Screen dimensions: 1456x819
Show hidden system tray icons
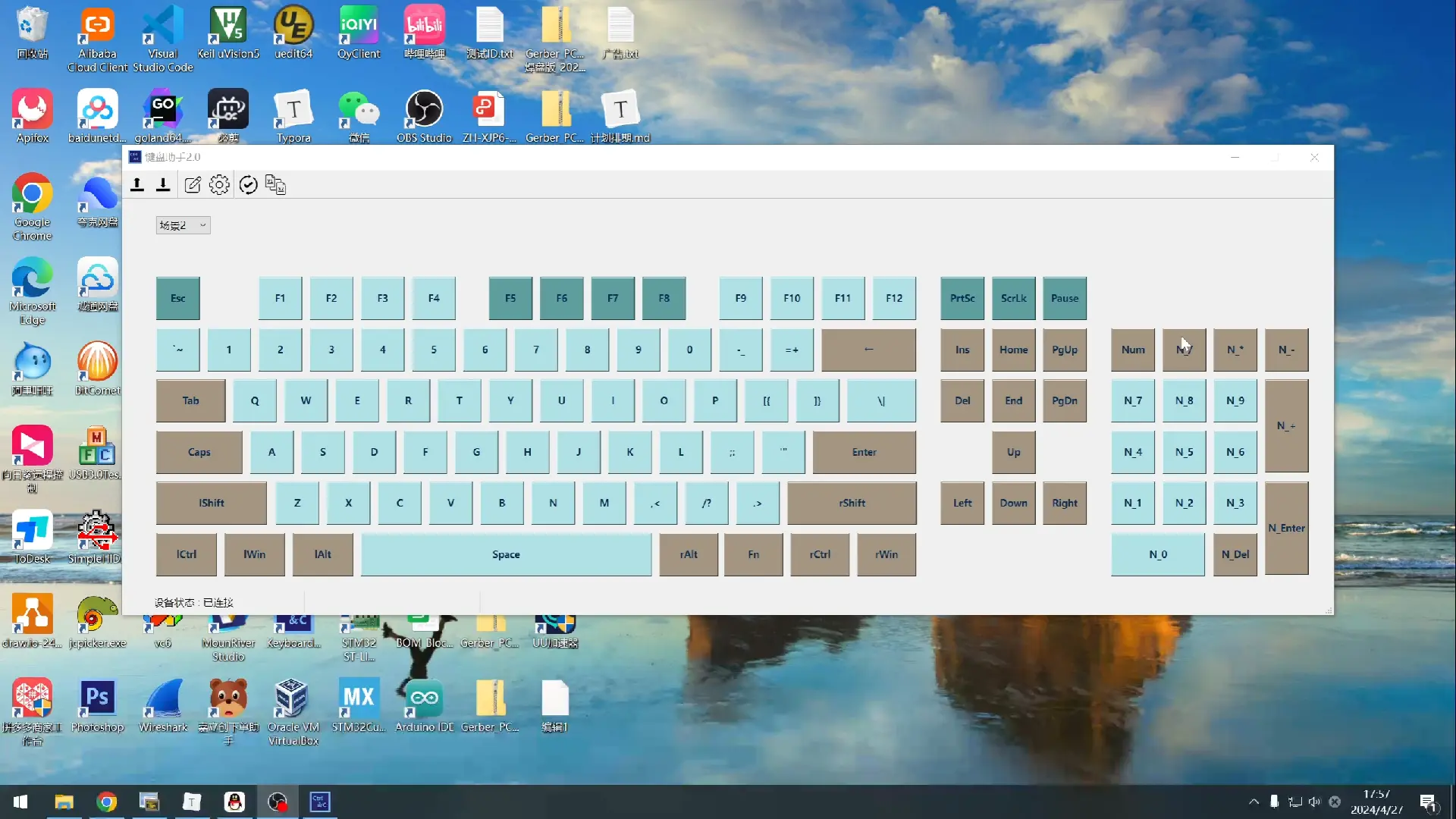click(x=1254, y=802)
